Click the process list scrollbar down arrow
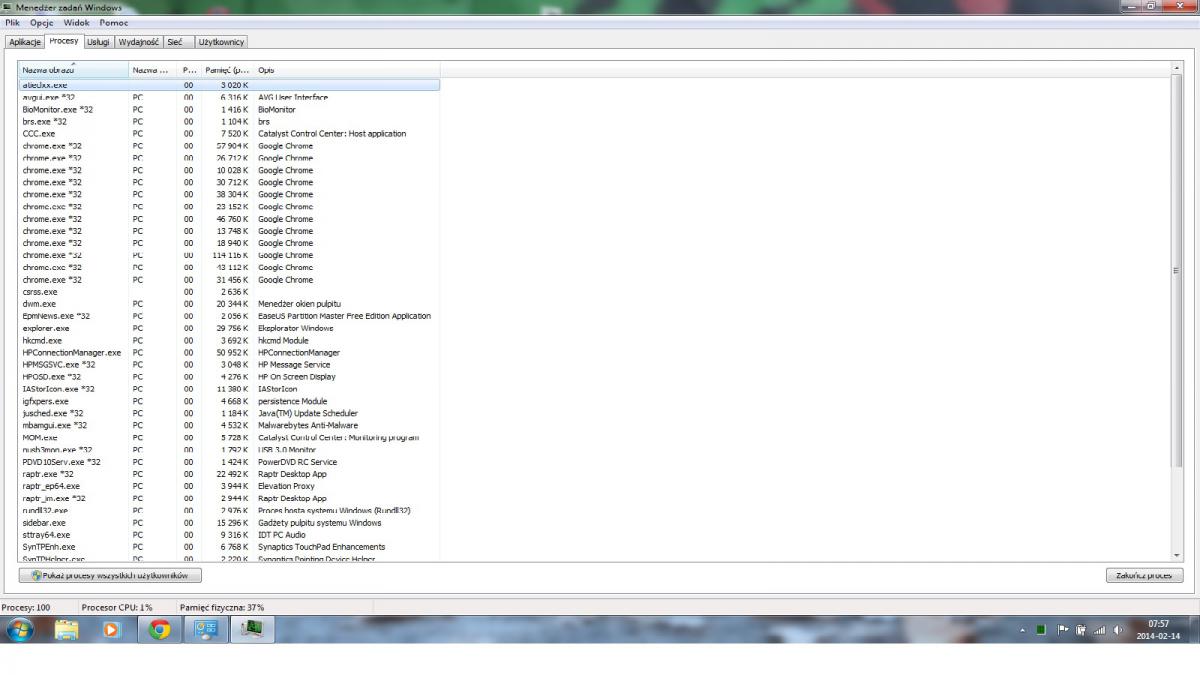Image resolution: width=1200 pixels, height=675 pixels. [1176, 556]
